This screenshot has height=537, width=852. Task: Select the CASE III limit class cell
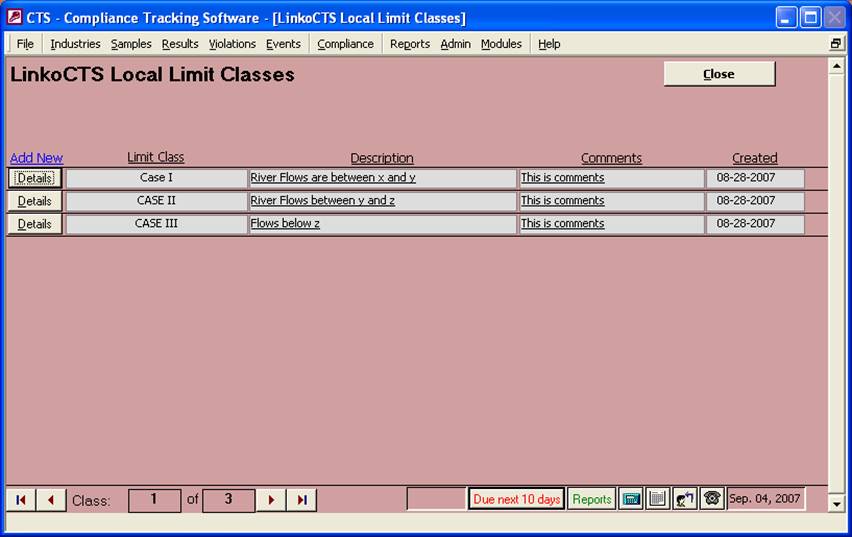[156, 223]
